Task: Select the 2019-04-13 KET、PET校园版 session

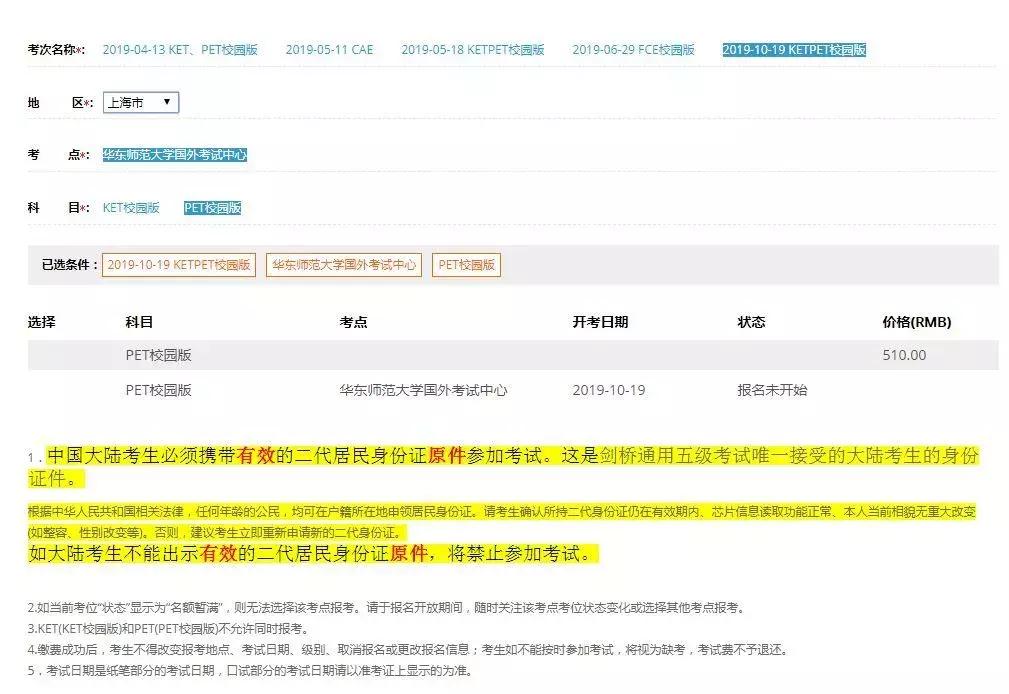Action: [184, 47]
